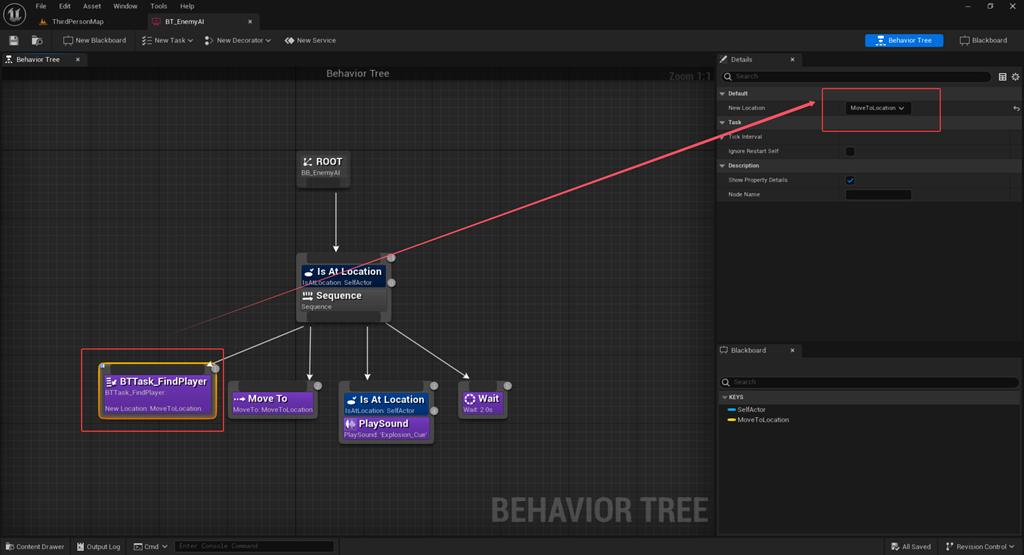The height and width of the screenshot is (555, 1024).
Task: Click the All Saved status indicator
Action: click(911, 547)
